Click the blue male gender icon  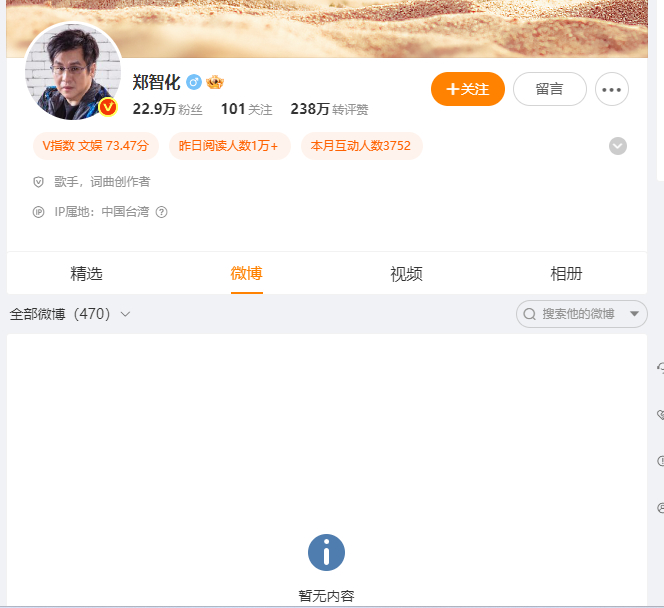[194, 82]
